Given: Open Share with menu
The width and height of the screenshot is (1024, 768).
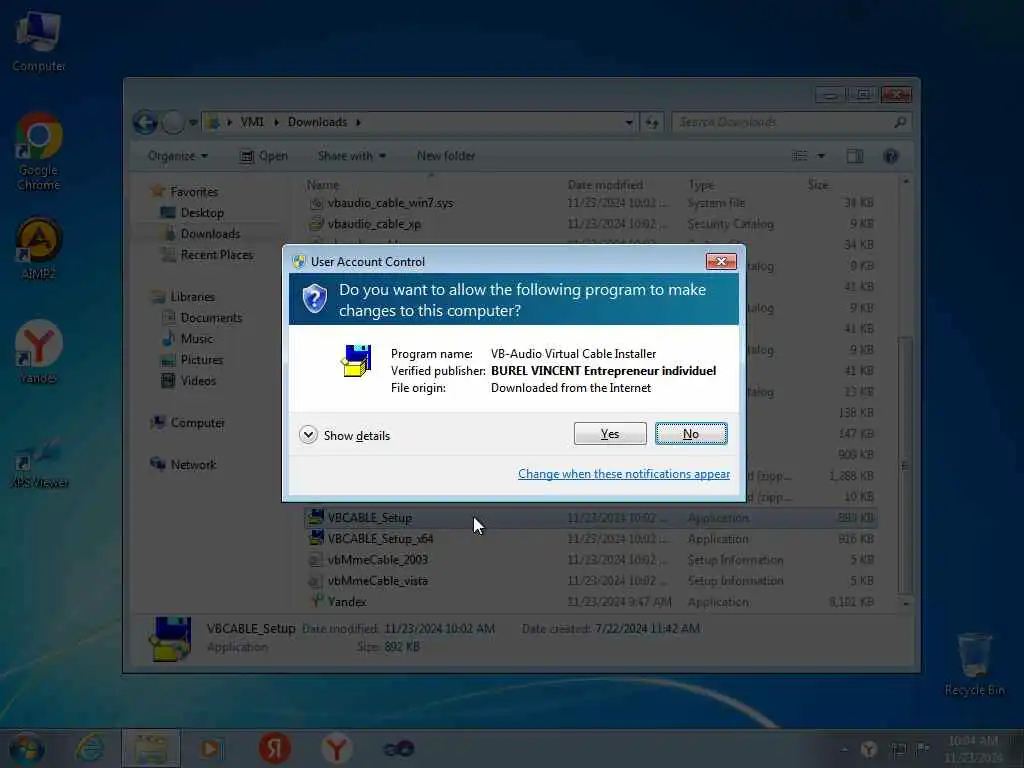Looking at the screenshot, I should [352, 156].
